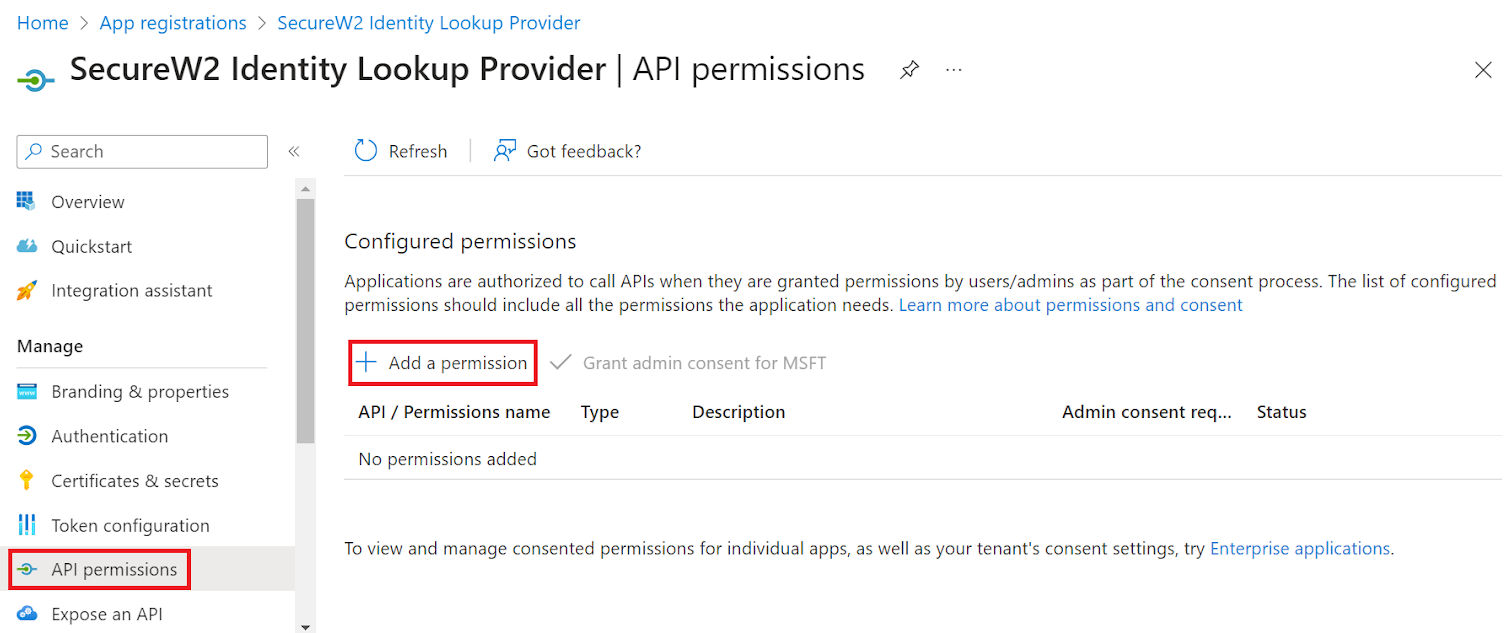Collapse the sidebar with double chevron
The image size is (1506, 633).
coord(294,152)
